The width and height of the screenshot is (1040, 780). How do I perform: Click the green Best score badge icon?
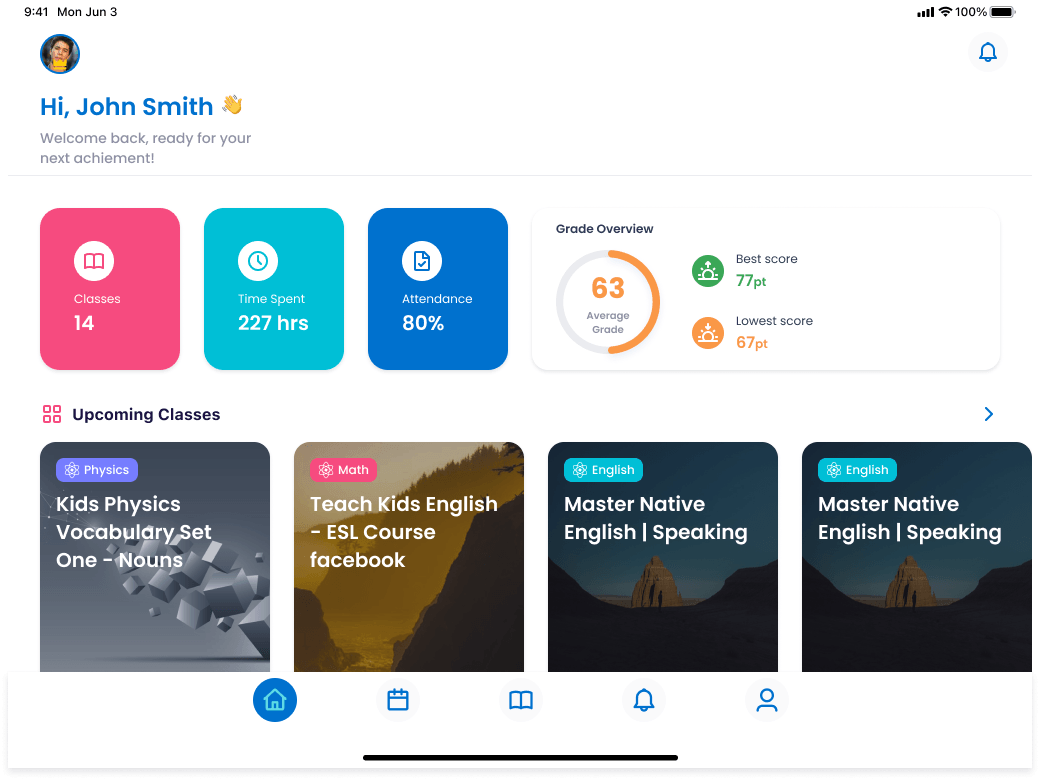(708, 270)
